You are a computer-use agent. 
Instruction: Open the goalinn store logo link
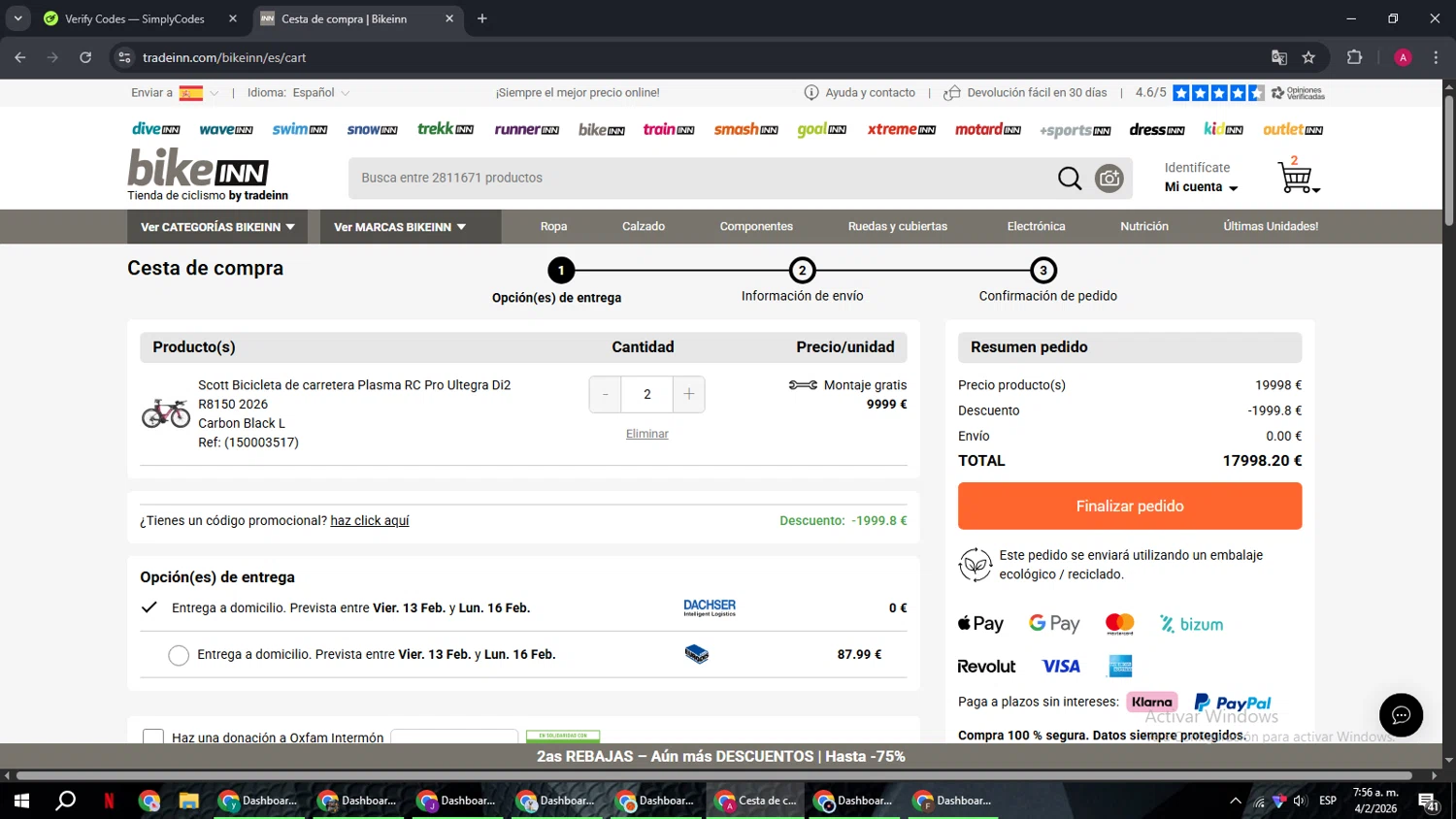(x=822, y=129)
